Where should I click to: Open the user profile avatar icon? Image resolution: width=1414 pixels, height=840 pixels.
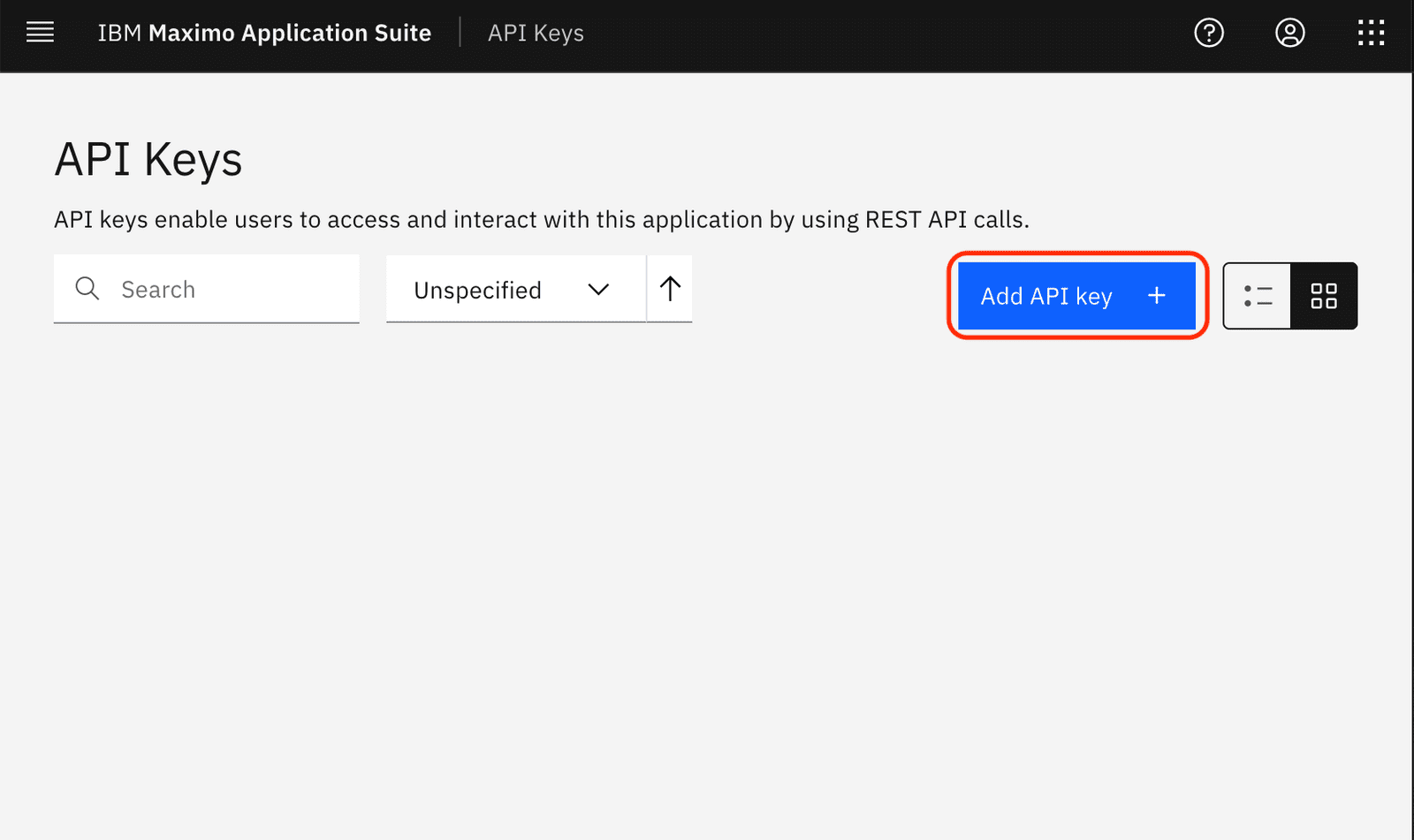pyautogui.click(x=1289, y=33)
